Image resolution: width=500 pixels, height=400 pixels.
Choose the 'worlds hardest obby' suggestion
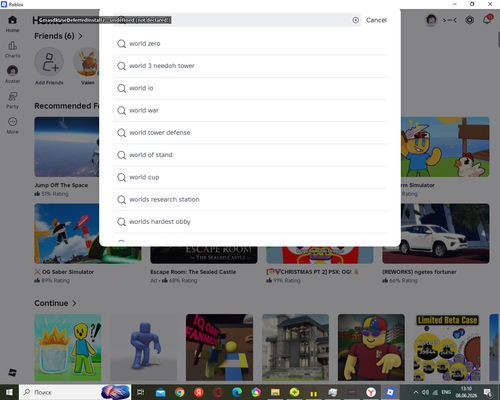click(x=250, y=222)
